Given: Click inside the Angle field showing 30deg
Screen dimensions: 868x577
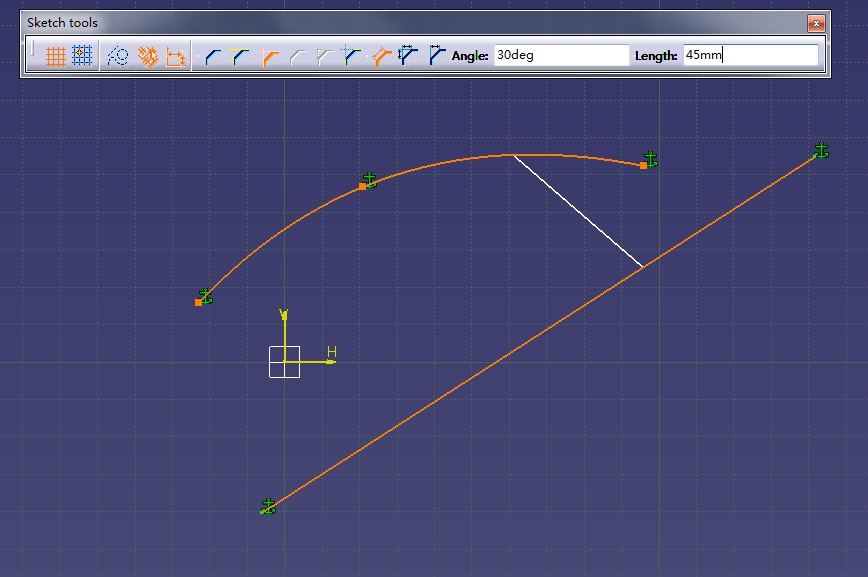Looking at the screenshot, I should point(561,55).
